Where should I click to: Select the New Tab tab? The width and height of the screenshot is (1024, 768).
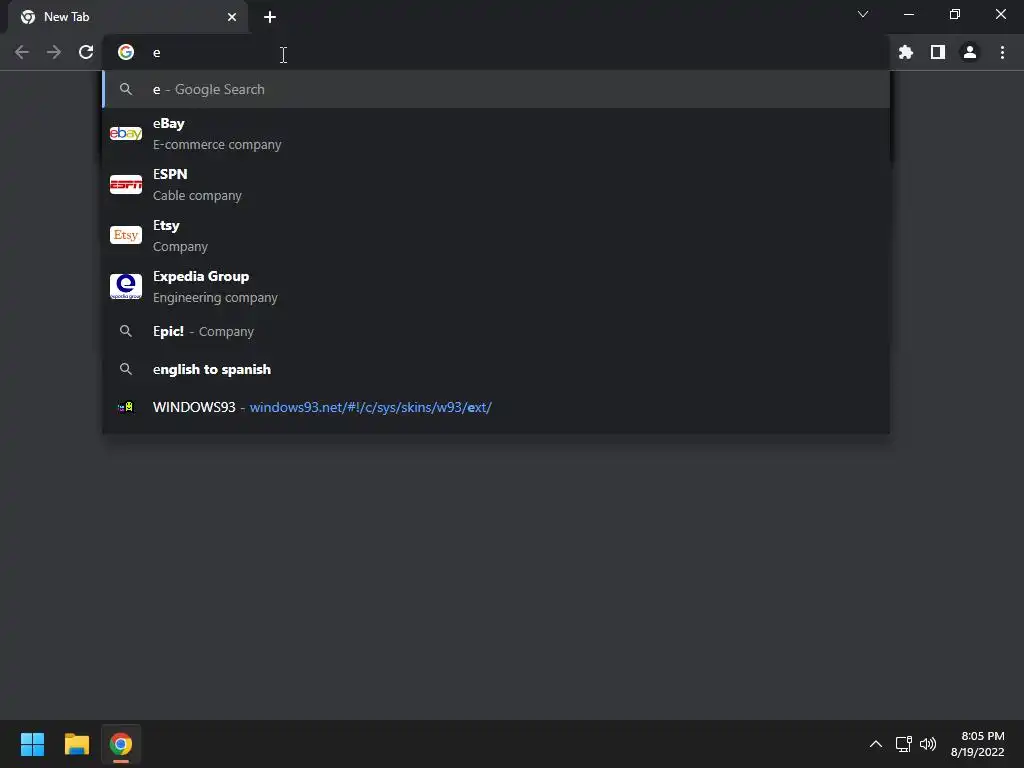[128, 17]
